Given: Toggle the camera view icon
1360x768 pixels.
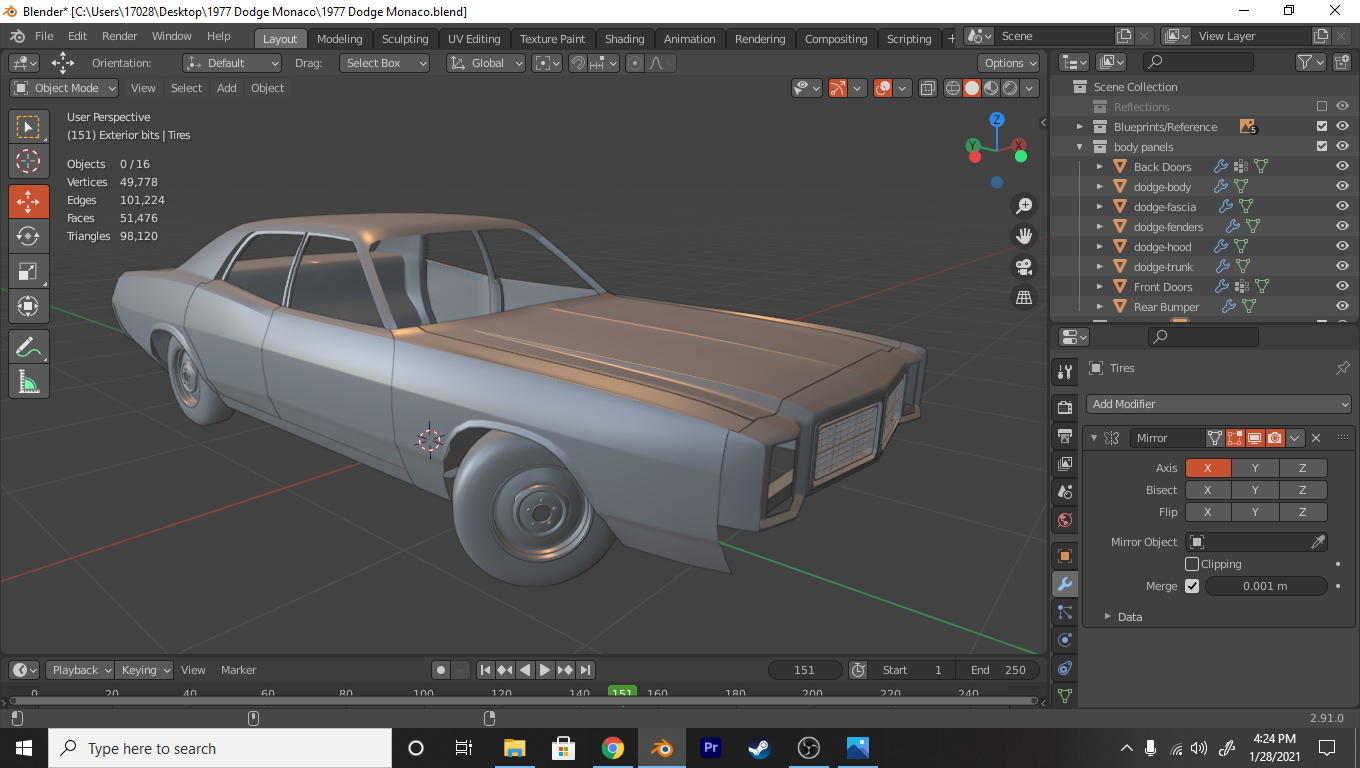Looking at the screenshot, I should point(1024,267).
